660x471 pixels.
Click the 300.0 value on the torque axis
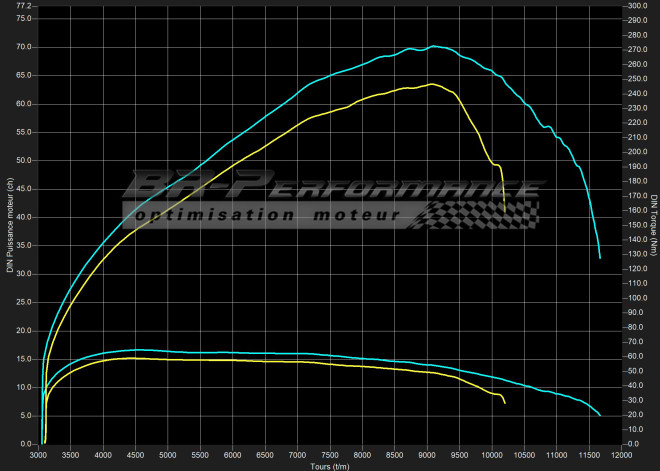tap(636, 6)
